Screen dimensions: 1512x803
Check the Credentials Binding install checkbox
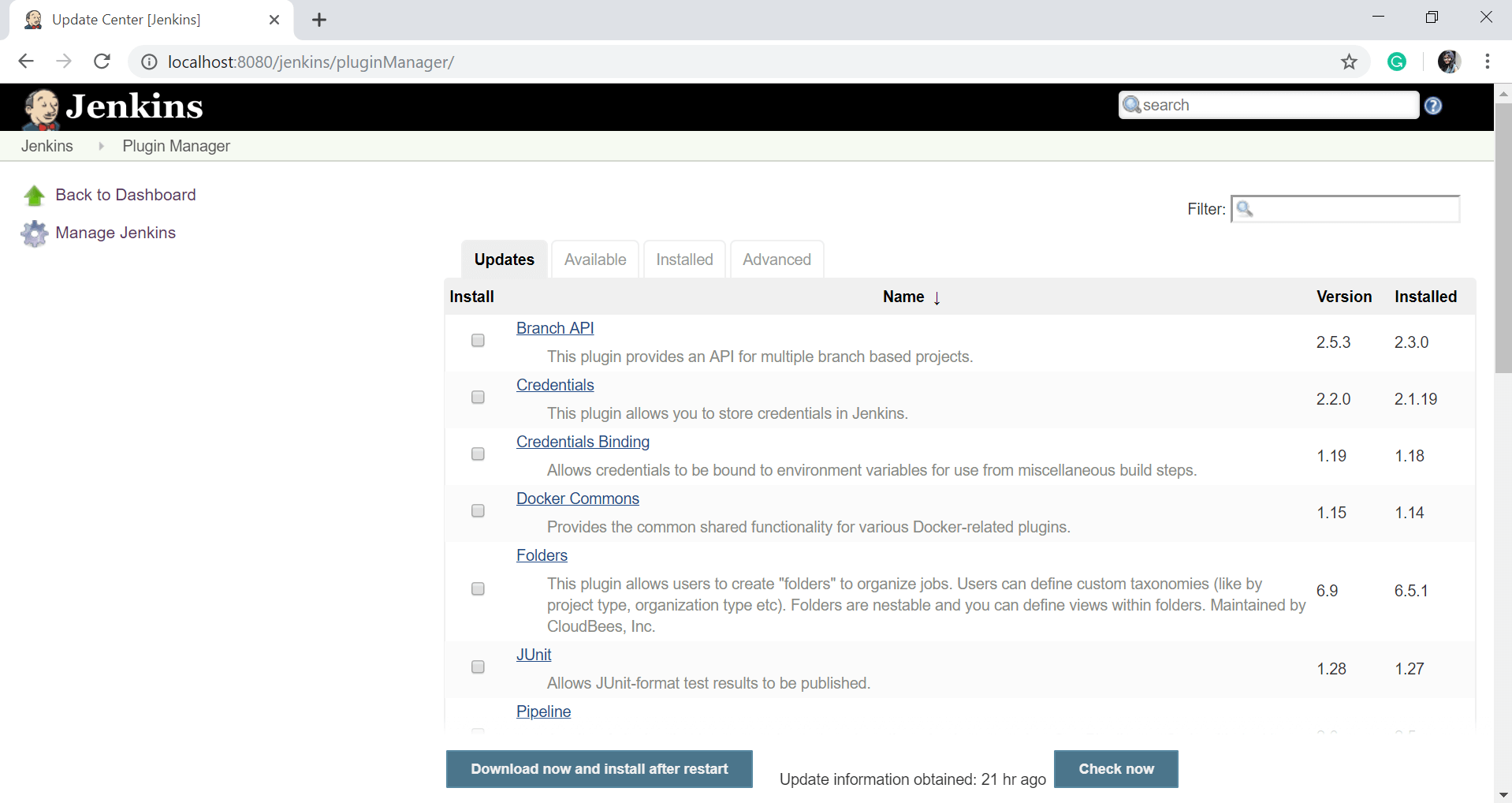point(478,454)
